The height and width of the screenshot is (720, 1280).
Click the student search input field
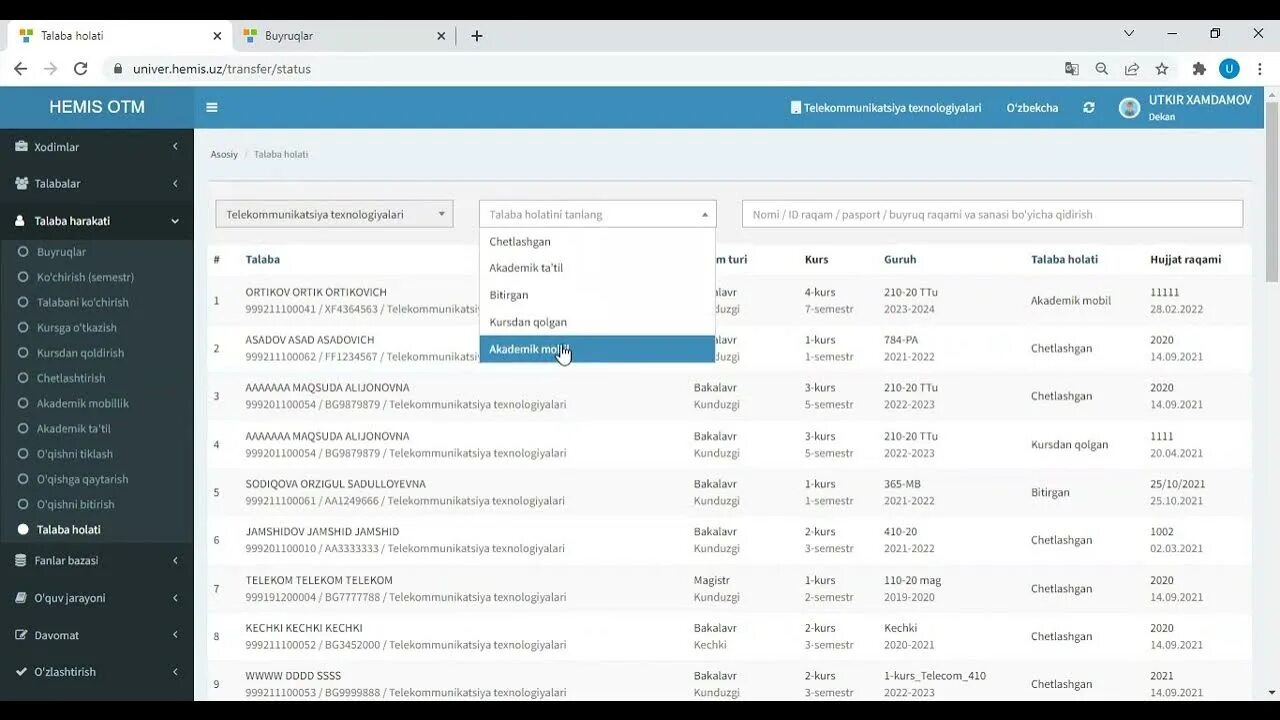coord(992,214)
